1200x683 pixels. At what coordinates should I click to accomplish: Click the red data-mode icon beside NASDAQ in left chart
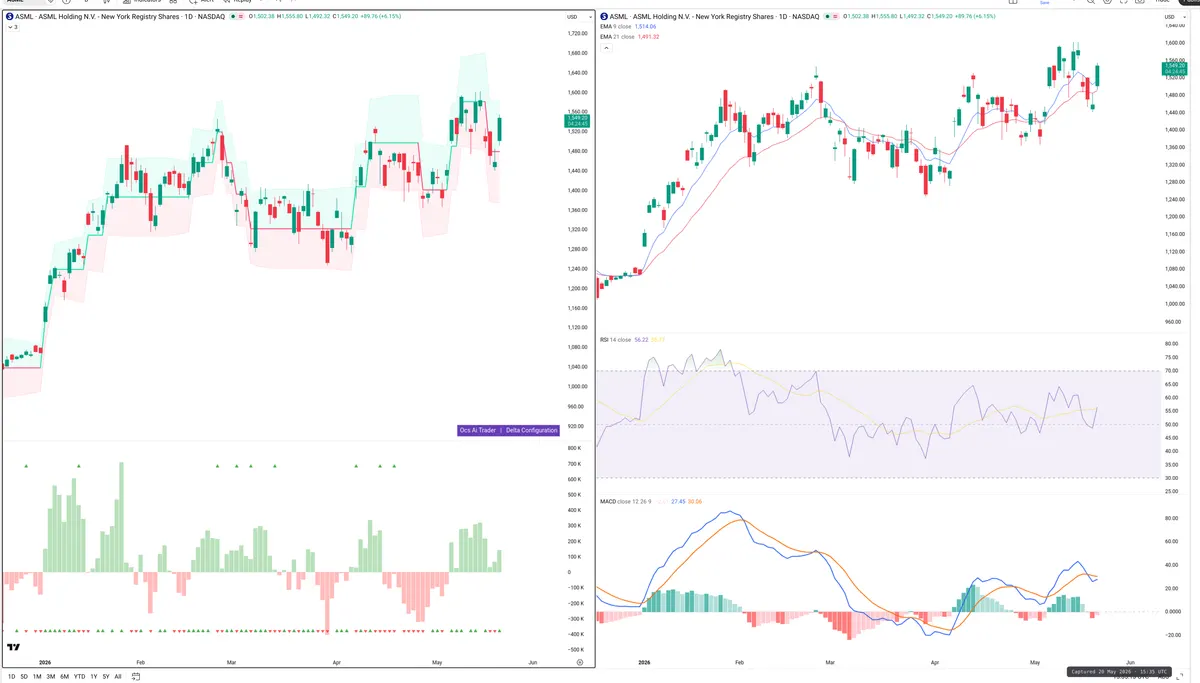241,17
